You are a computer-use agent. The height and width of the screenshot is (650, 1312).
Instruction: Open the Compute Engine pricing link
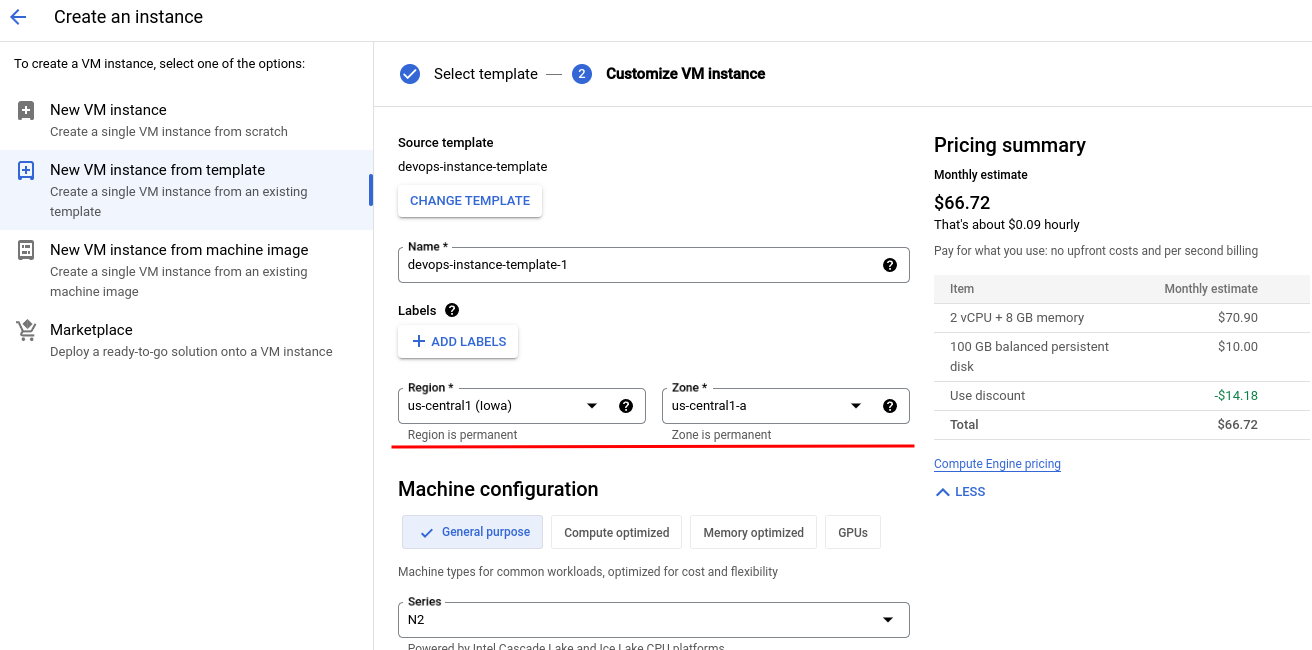tap(997, 464)
